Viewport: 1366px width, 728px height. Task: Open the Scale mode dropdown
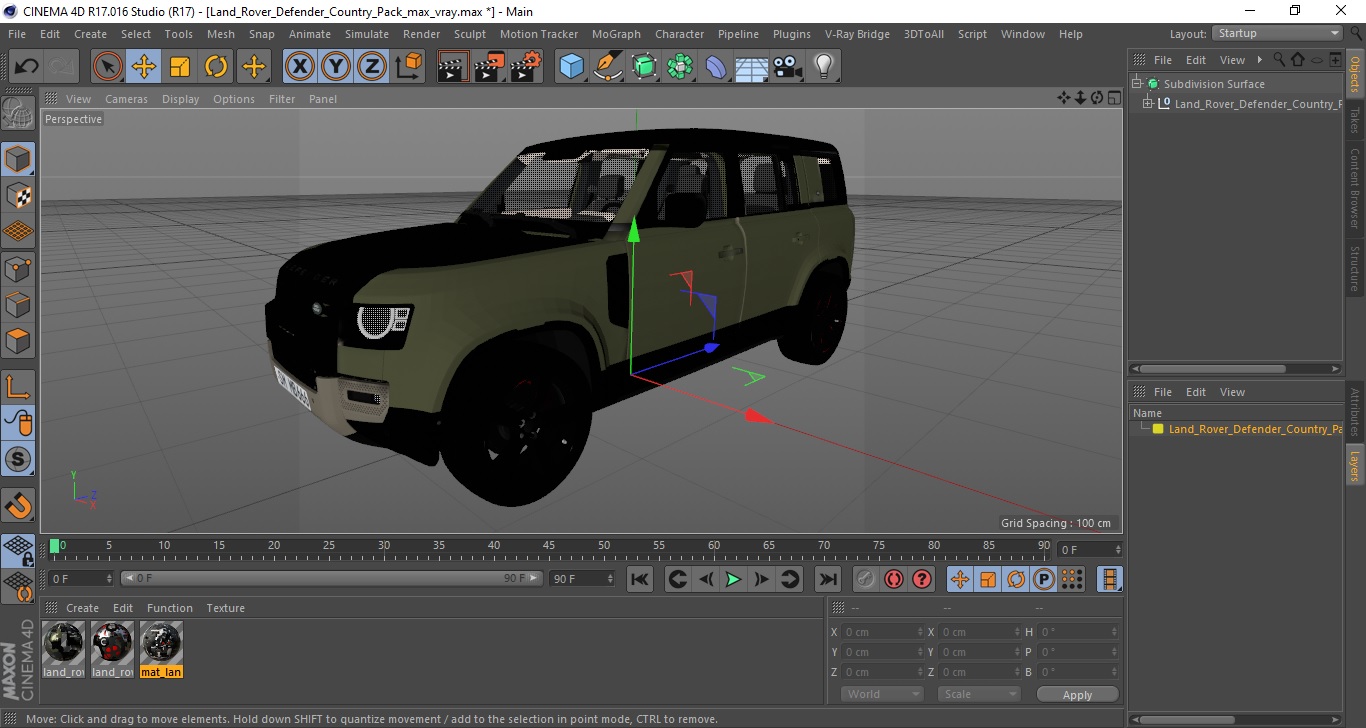click(x=979, y=694)
